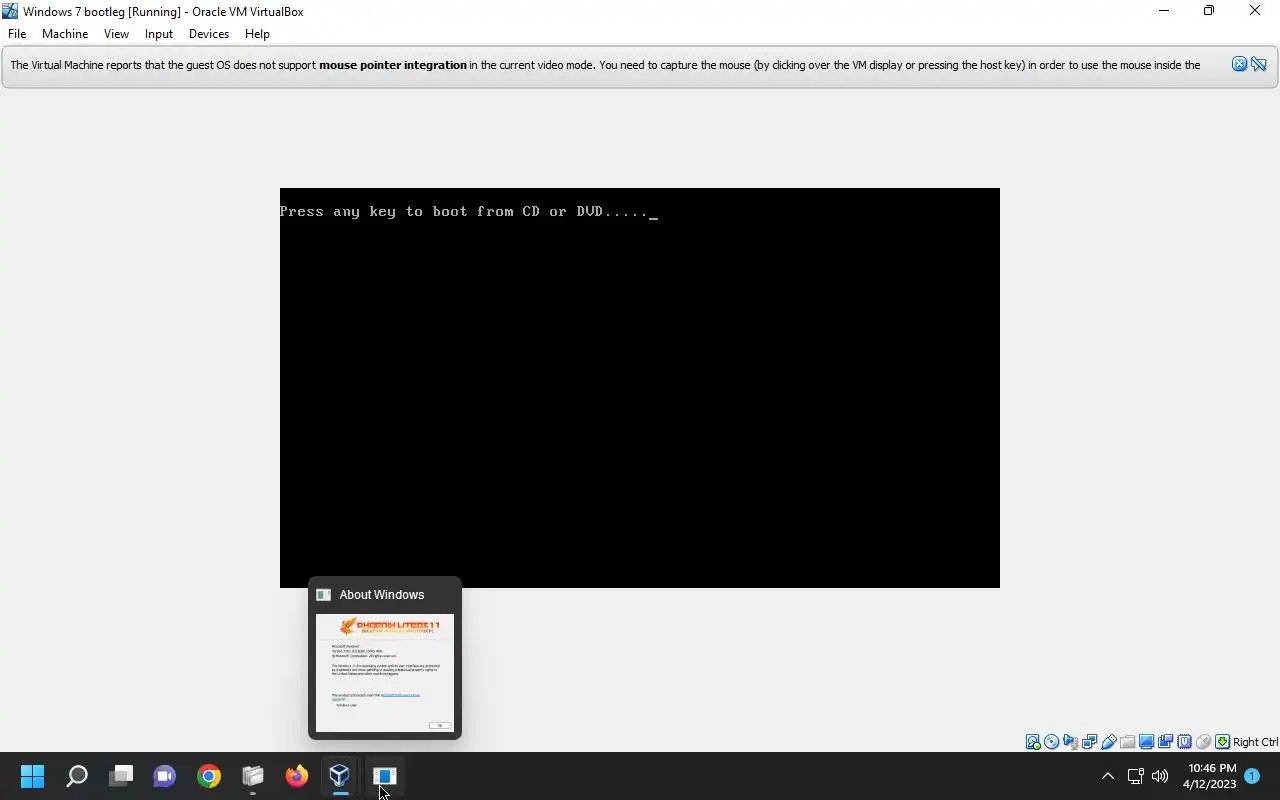Click the hard disk activity status icon

(x=1033, y=742)
